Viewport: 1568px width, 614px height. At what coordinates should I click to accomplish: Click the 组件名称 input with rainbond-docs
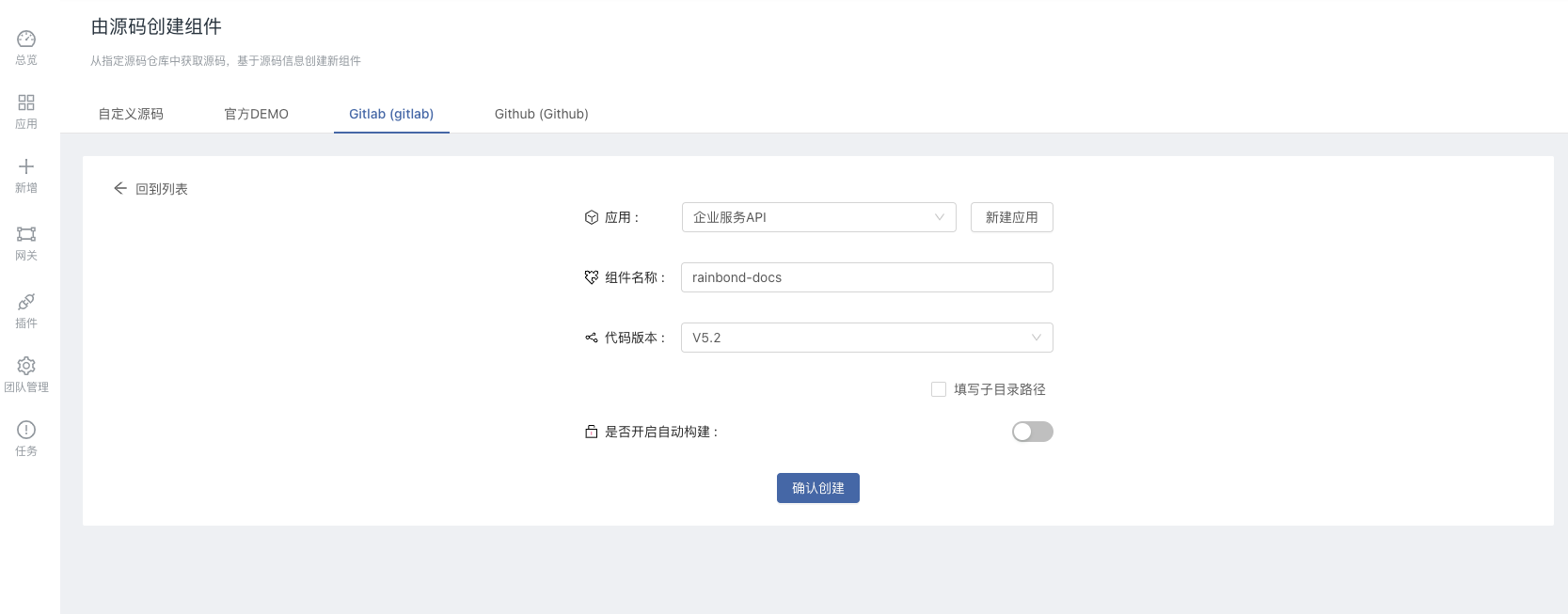click(866, 277)
